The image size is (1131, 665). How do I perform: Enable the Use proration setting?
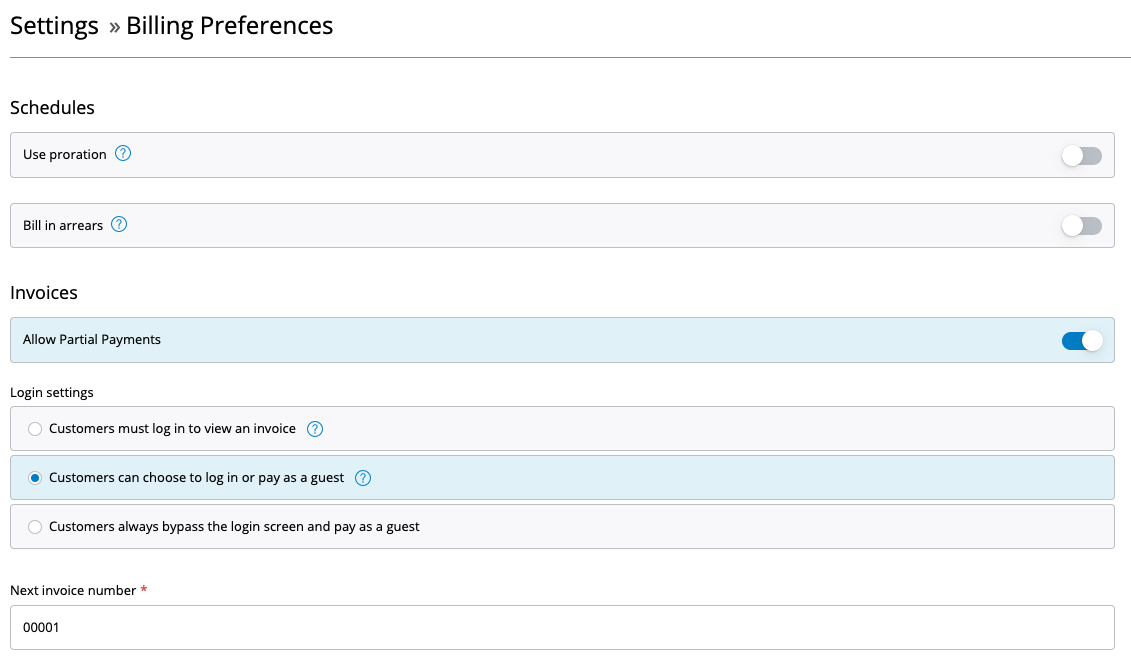[x=1081, y=155]
